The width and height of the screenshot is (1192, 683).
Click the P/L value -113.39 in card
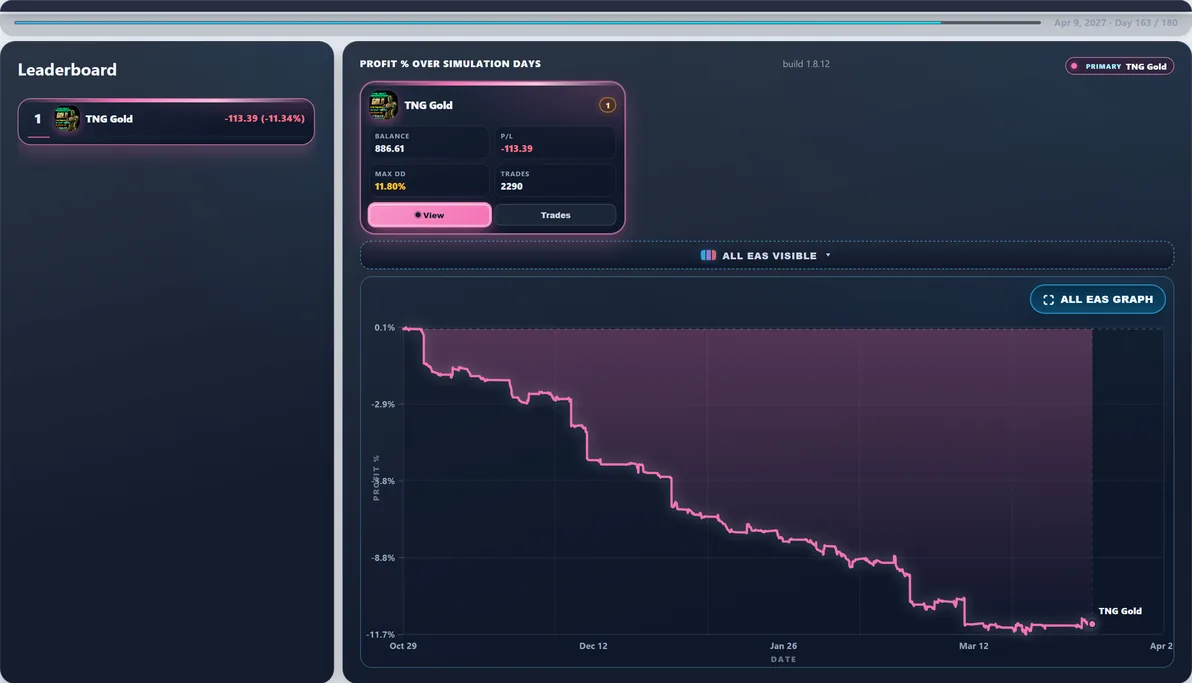coord(516,148)
